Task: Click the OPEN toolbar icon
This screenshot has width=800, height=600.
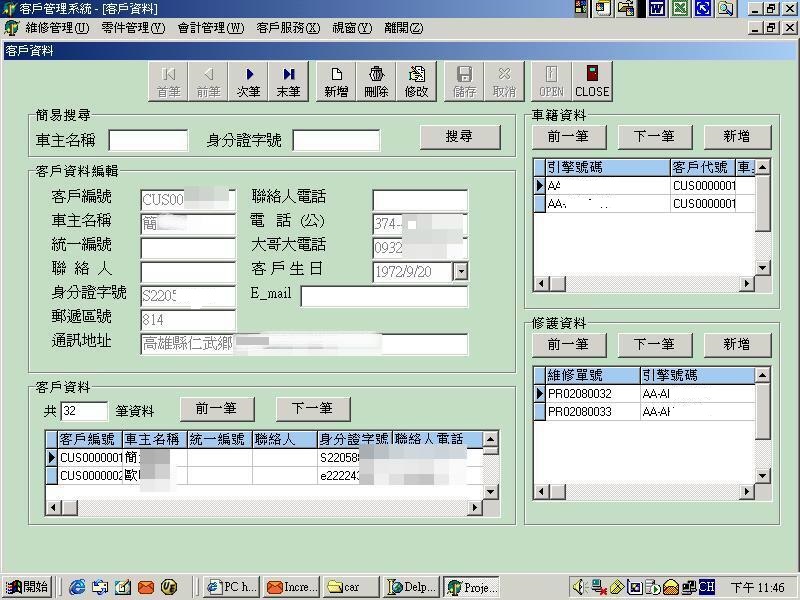Action: [552, 82]
